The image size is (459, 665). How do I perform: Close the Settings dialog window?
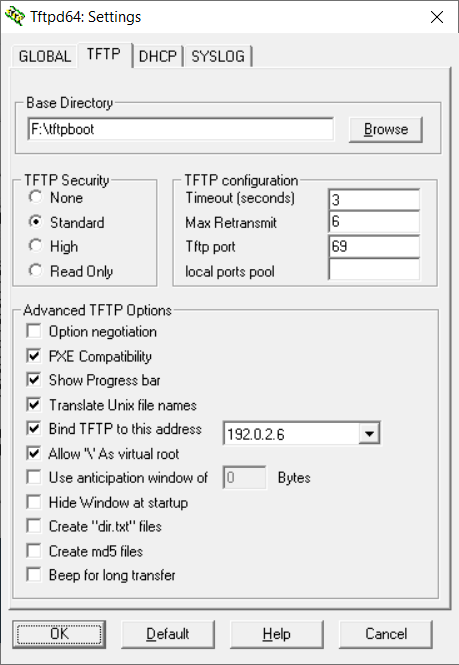pos(437,17)
